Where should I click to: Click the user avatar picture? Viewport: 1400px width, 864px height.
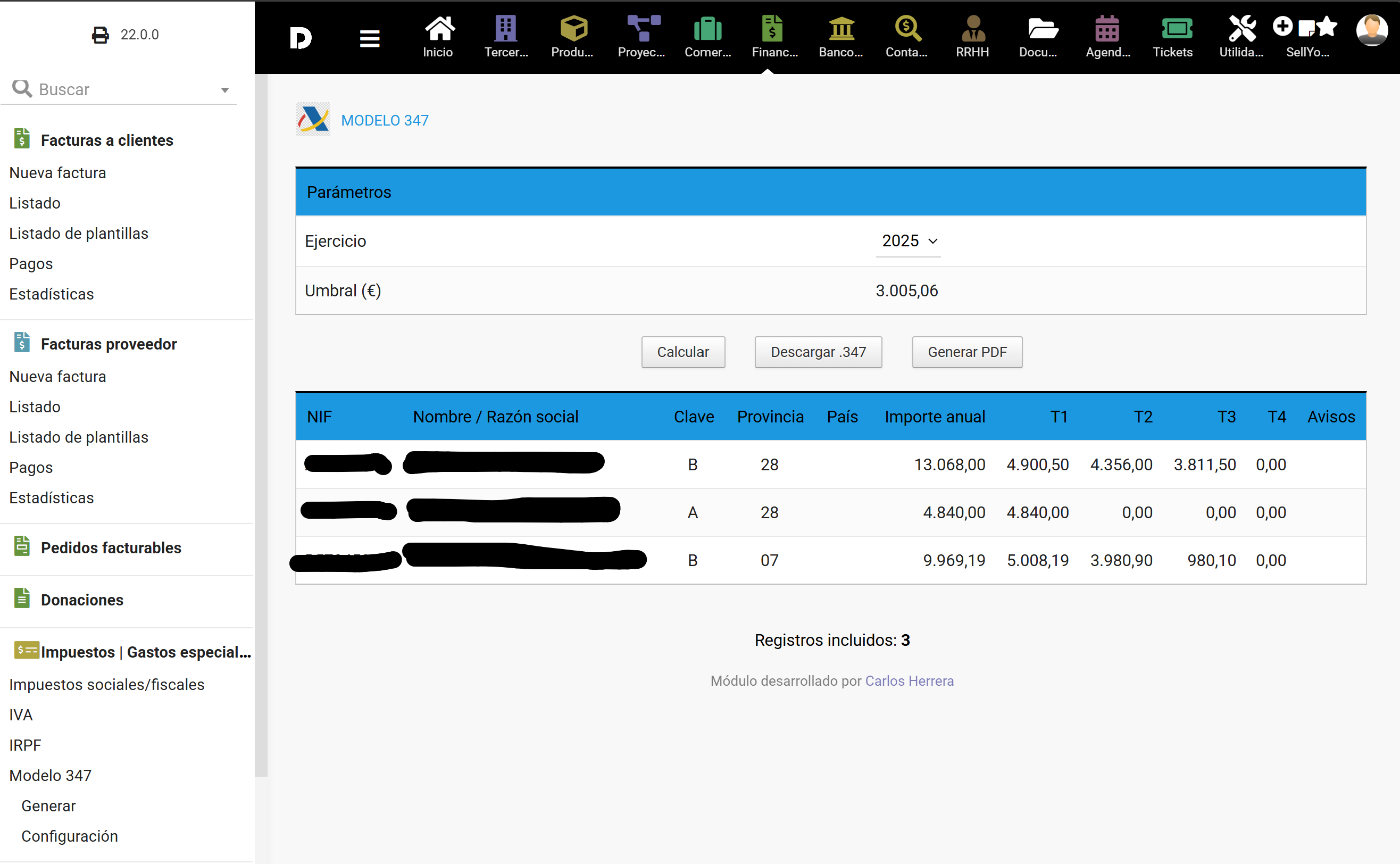pyautogui.click(x=1372, y=30)
